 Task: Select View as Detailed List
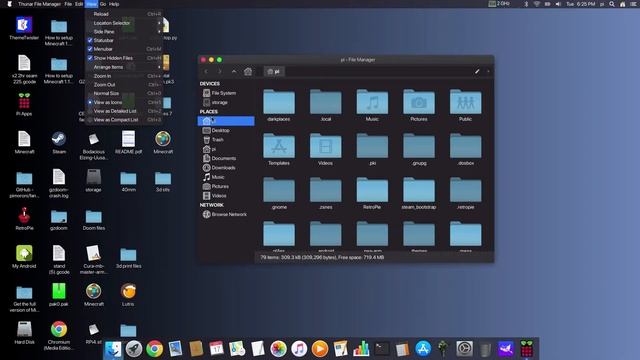click(124, 111)
